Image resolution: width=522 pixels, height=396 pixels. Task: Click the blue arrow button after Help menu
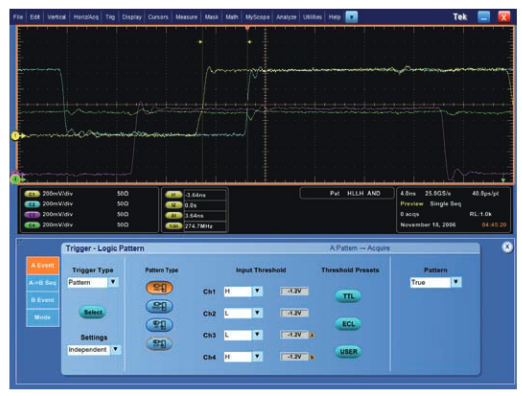(352, 17)
